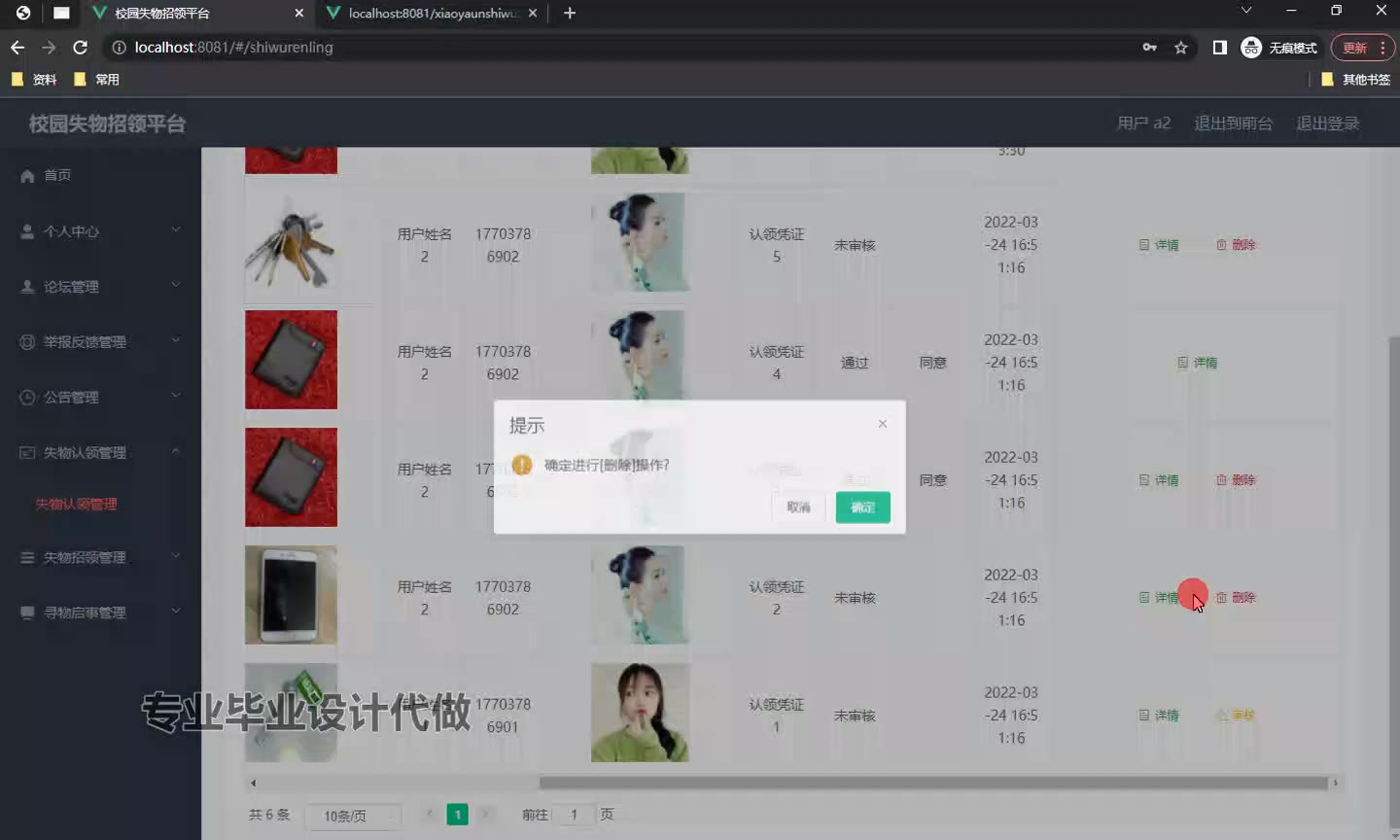
Task: Open a new browser tab
Action: tap(570, 13)
